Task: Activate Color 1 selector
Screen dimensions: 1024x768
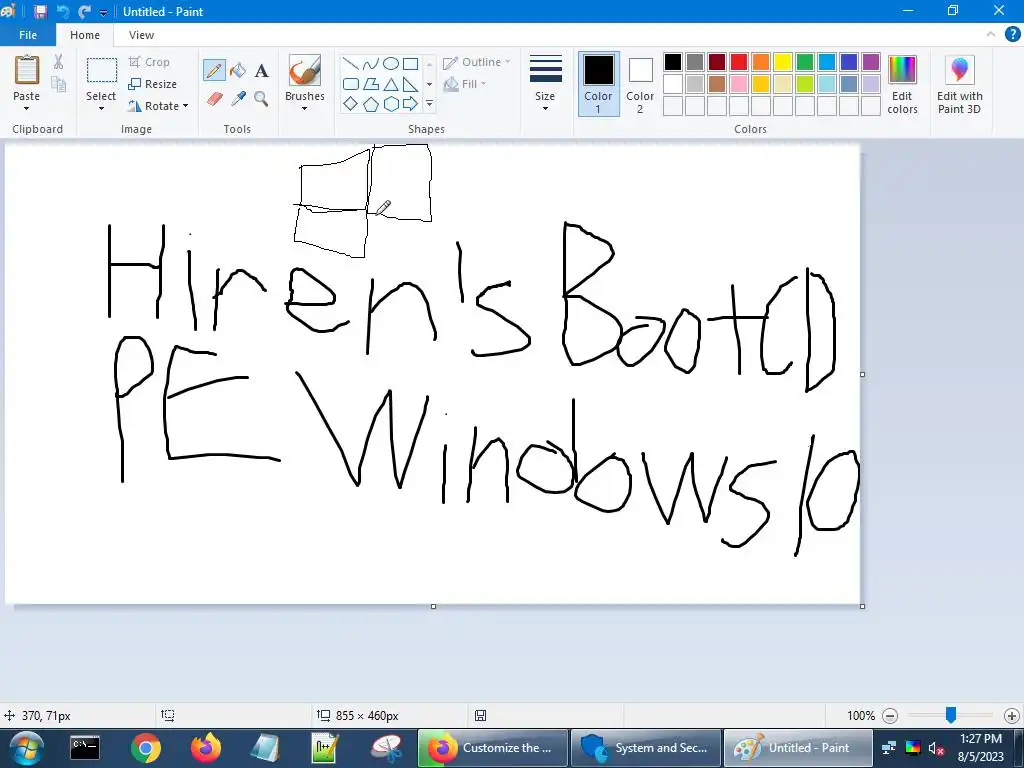Action: (598, 84)
